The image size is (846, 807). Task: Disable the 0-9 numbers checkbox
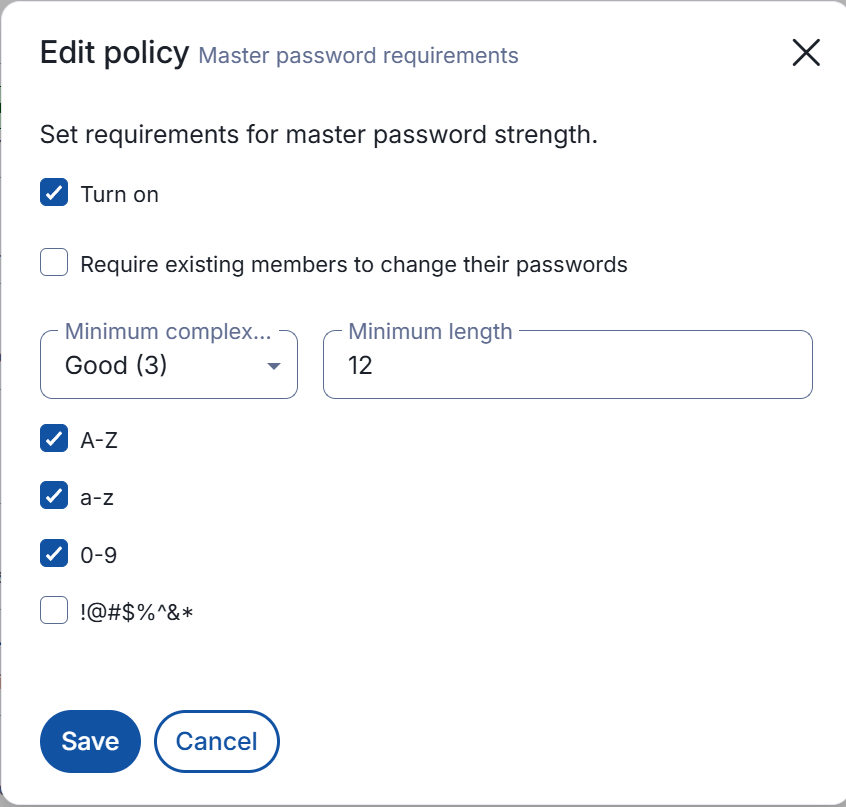[x=54, y=553]
